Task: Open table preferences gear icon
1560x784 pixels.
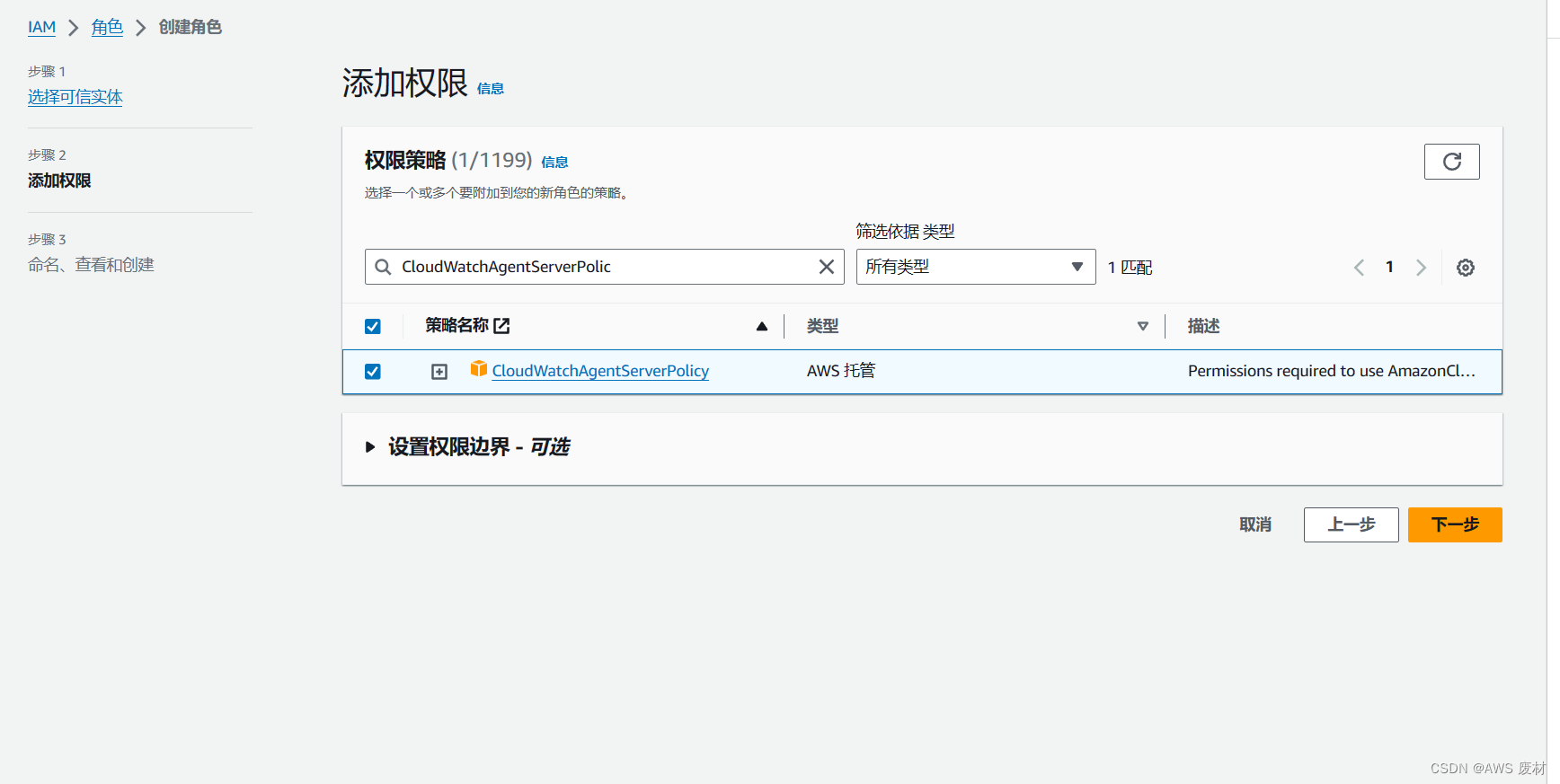Action: coord(1466,268)
